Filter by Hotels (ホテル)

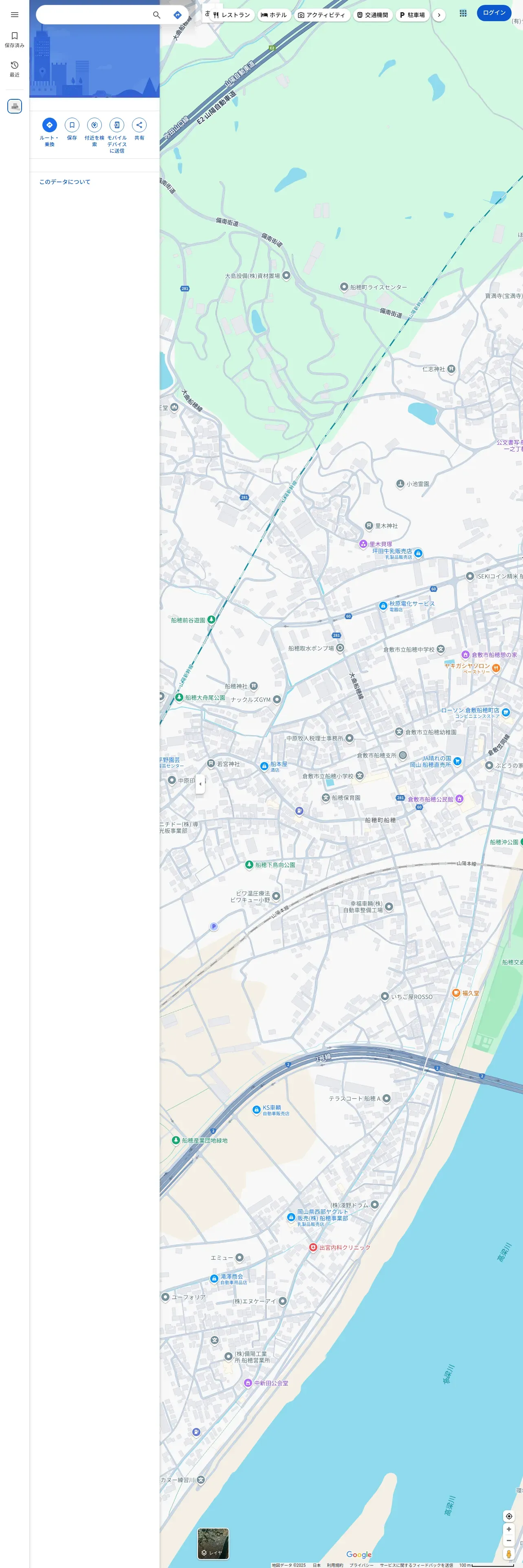[x=274, y=15]
